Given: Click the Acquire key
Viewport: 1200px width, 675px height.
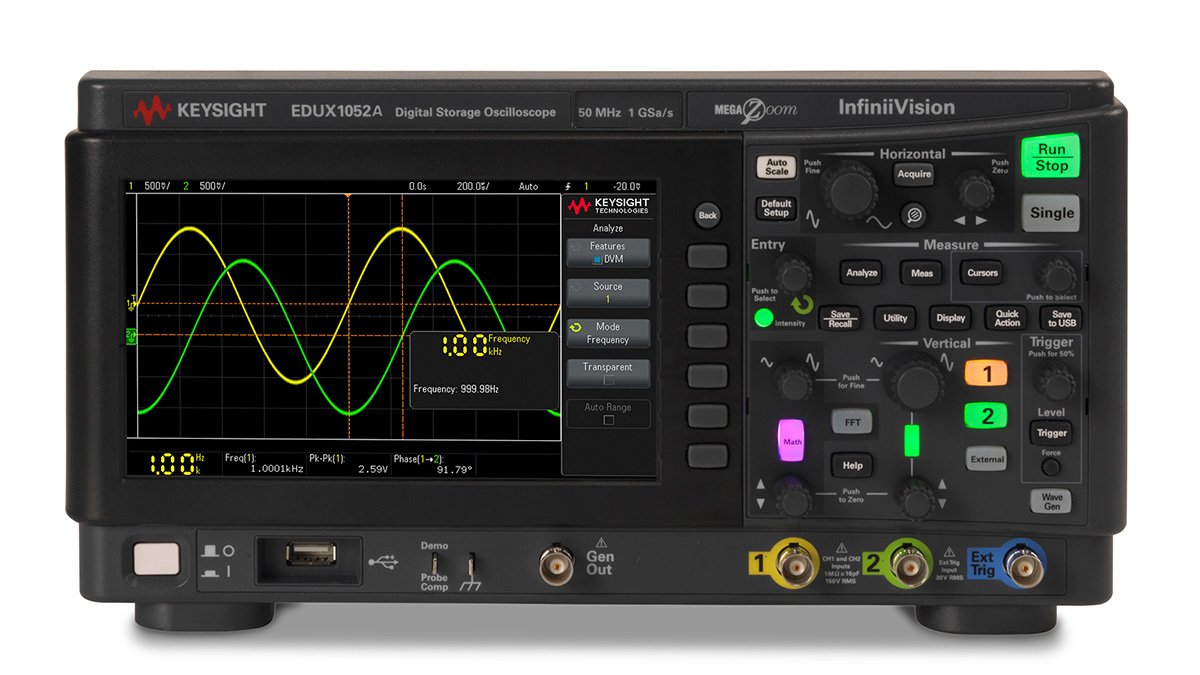Looking at the screenshot, I should (914, 173).
